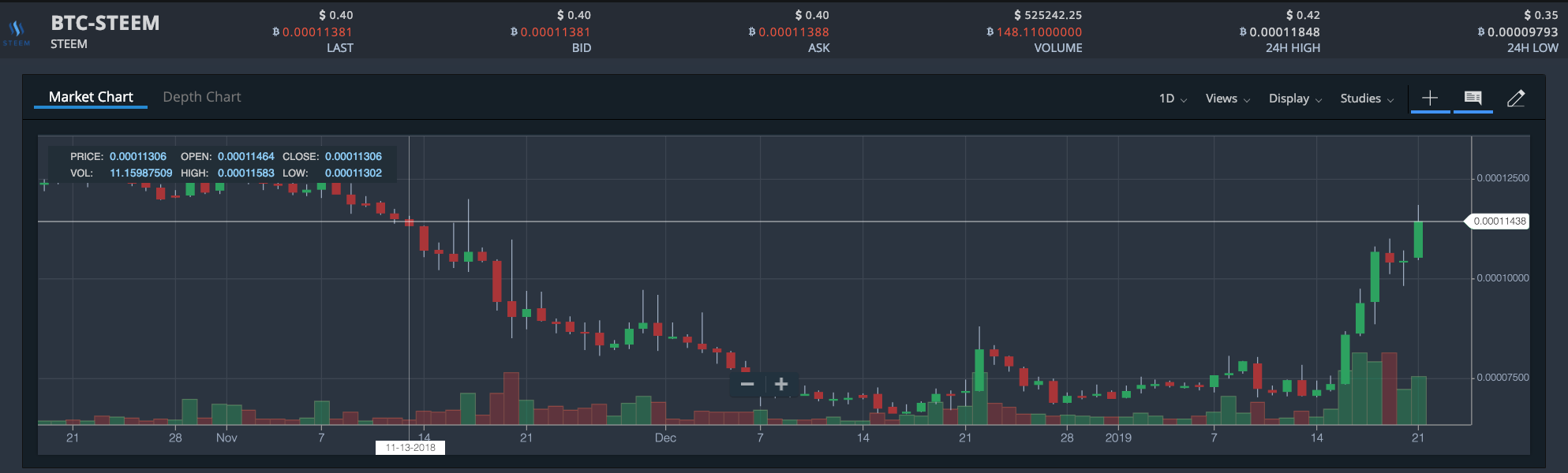Click the BTC-STEEM market title
Viewport: 1568px width, 473px height.
[x=105, y=23]
